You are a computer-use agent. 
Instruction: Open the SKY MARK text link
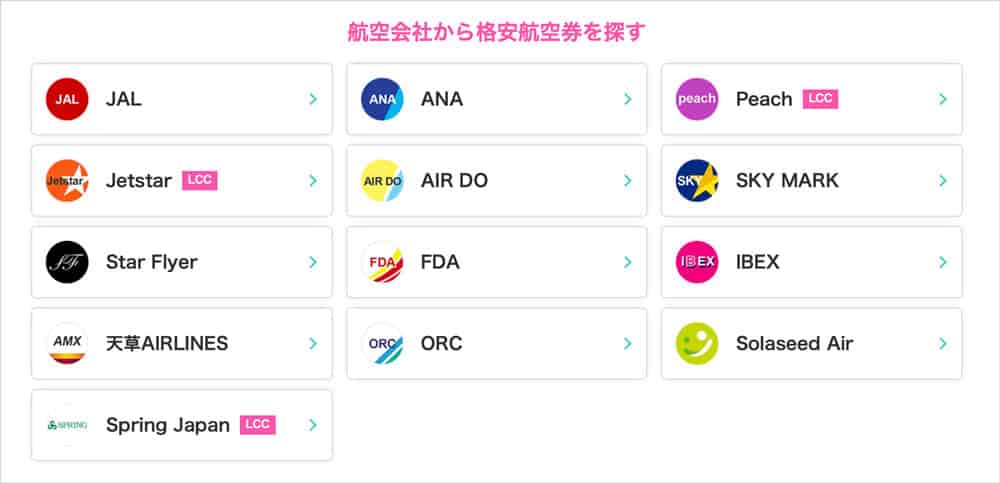(787, 181)
